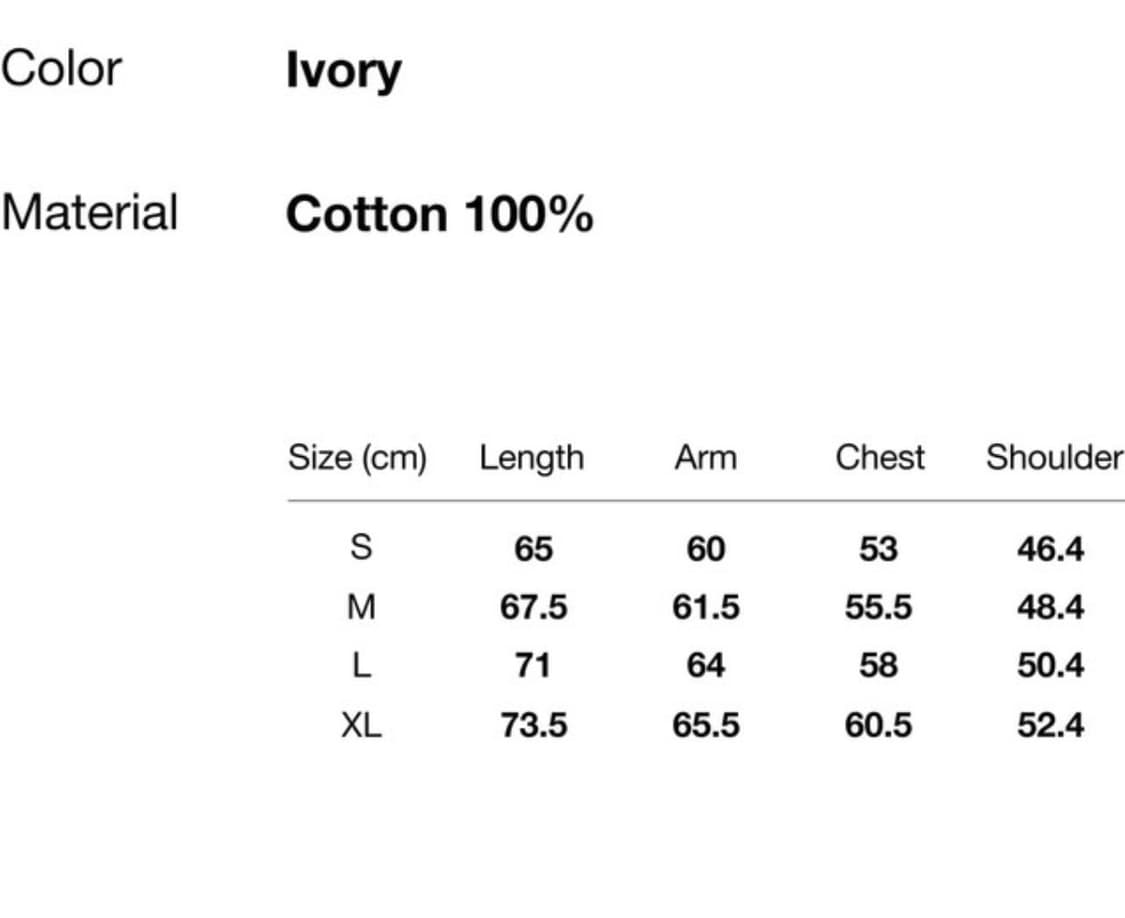Select the 73.5 length value for XL

[533, 725]
